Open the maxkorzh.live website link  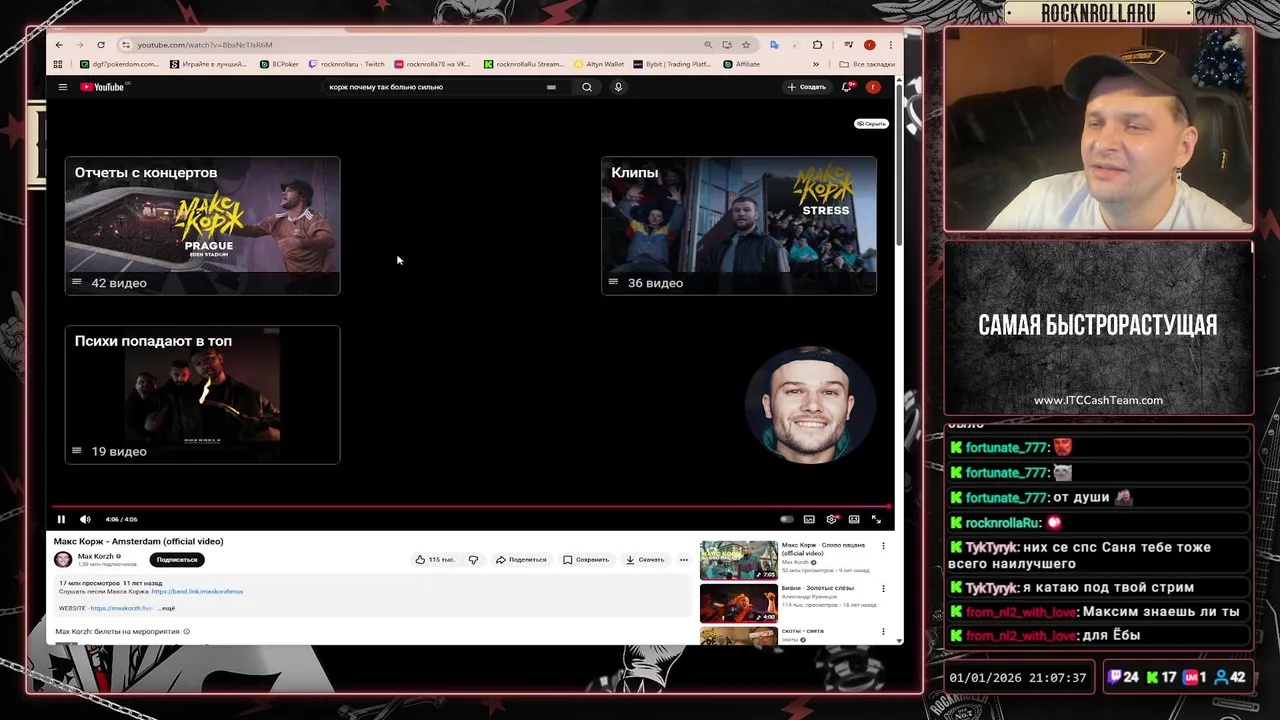121,608
